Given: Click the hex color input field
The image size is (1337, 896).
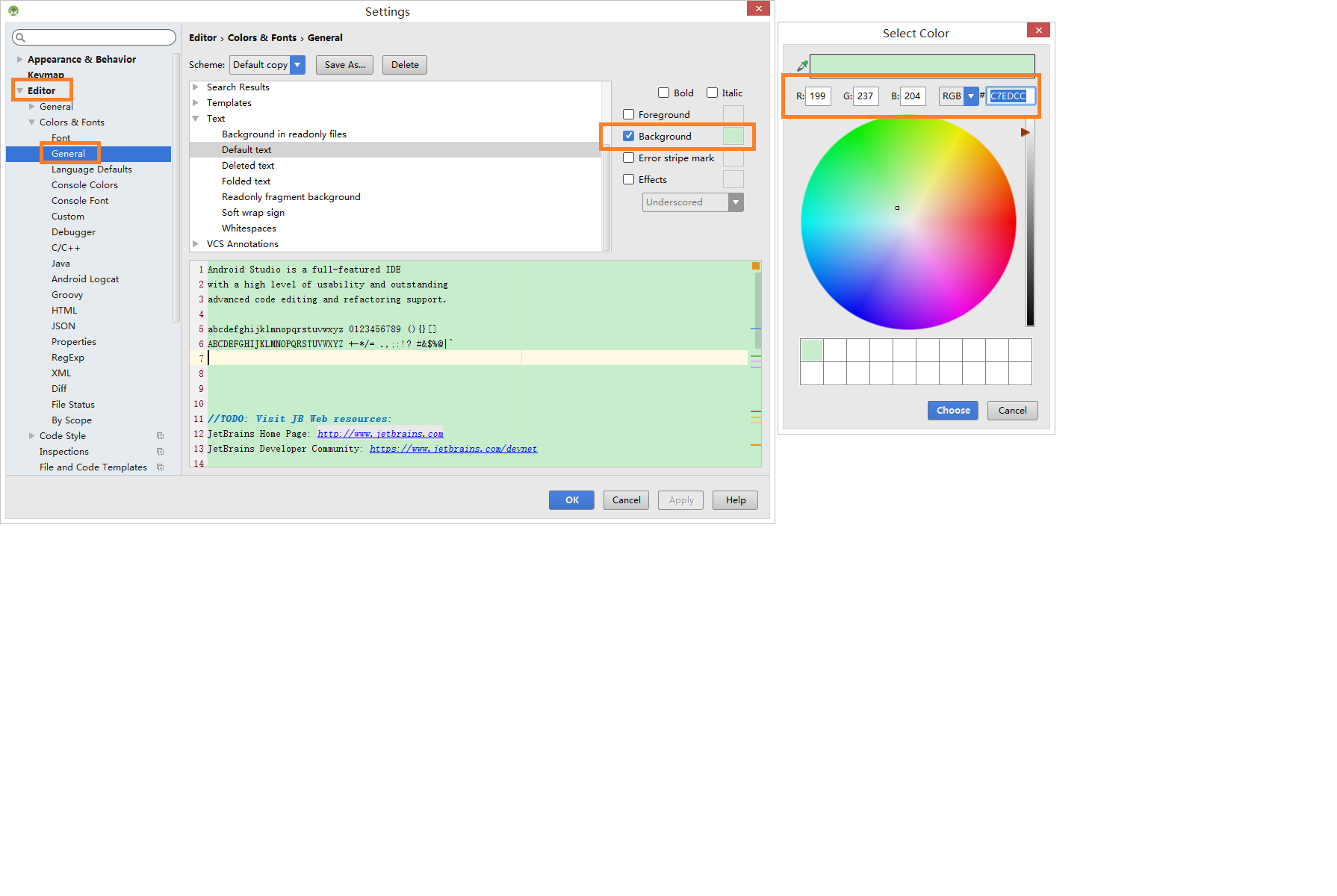Looking at the screenshot, I should [1010, 96].
